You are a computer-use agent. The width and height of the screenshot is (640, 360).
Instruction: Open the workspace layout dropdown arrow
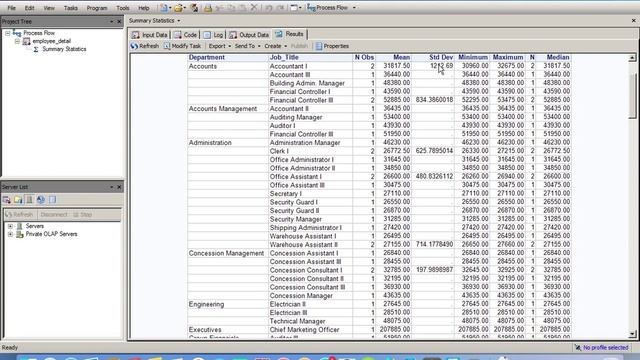click(x=300, y=8)
